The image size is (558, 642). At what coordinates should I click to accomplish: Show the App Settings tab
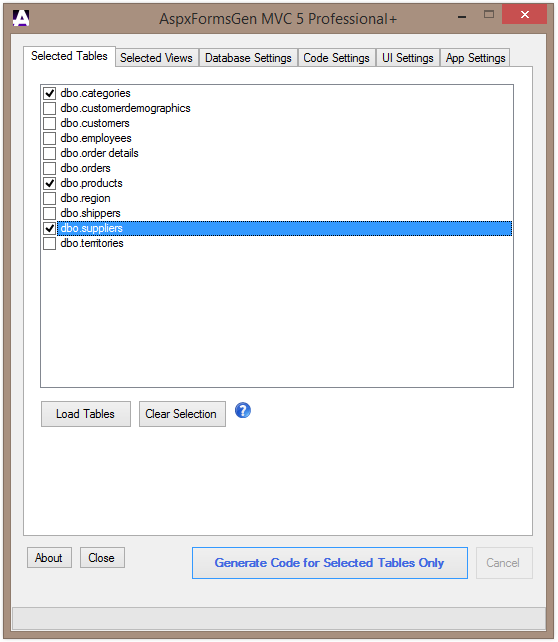(x=475, y=58)
